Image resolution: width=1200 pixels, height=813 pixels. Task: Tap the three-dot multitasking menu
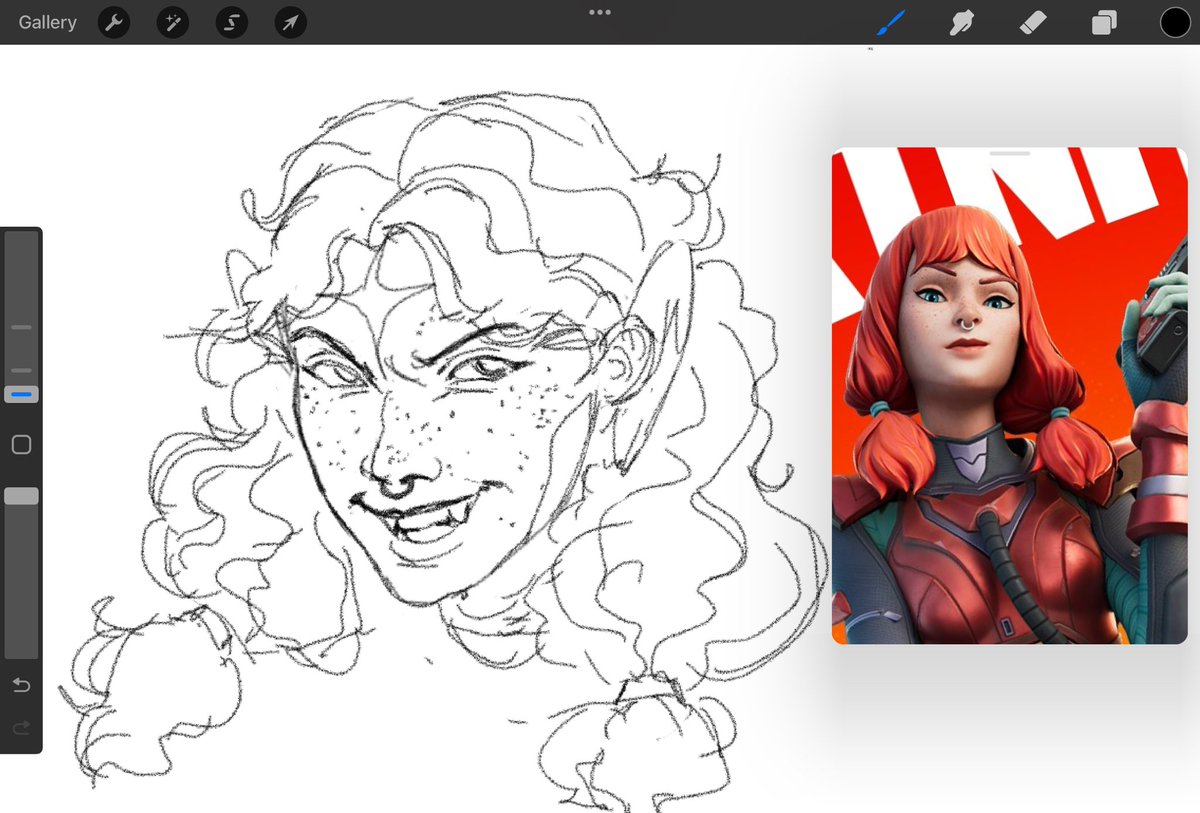coord(600,12)
